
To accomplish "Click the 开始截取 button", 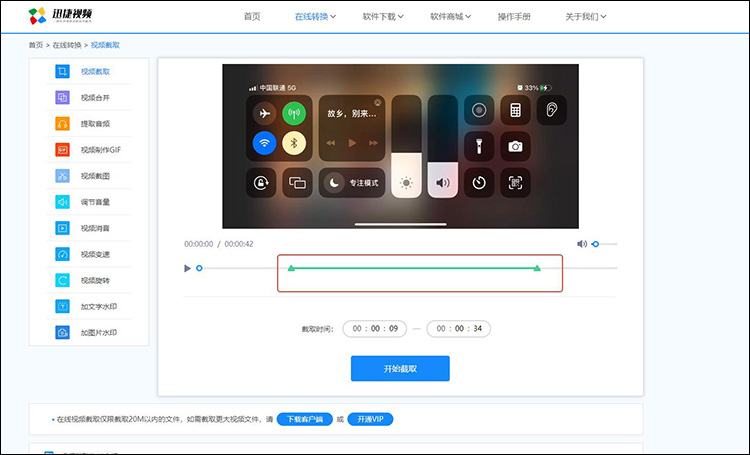I will coord(400,368).
